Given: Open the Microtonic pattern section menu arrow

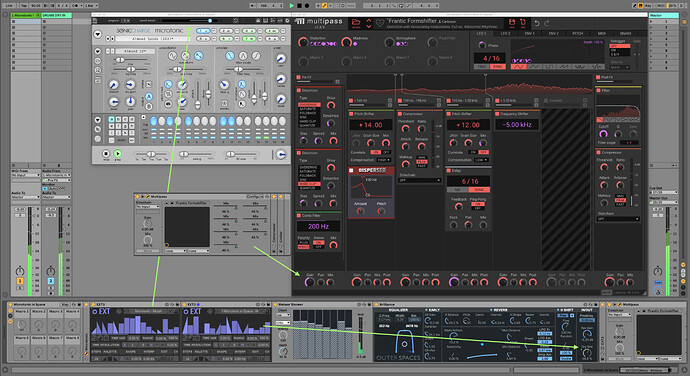Looking at the screenshot, I should 97,120.
